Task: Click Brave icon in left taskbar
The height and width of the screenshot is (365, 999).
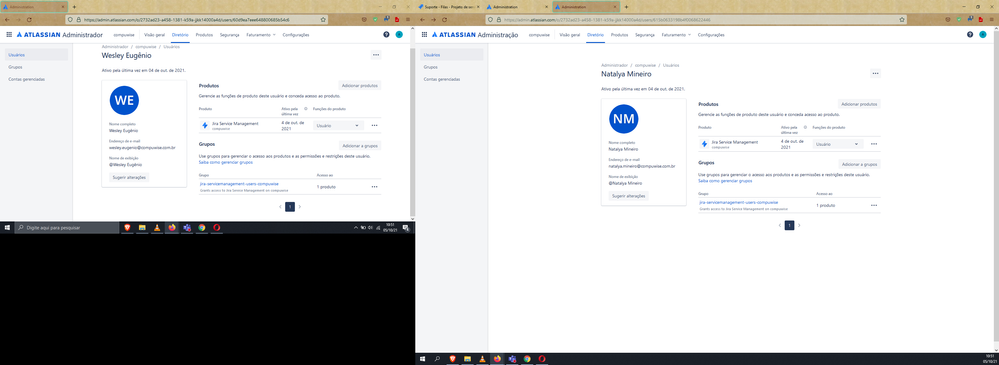Action: tap(126, 227)
